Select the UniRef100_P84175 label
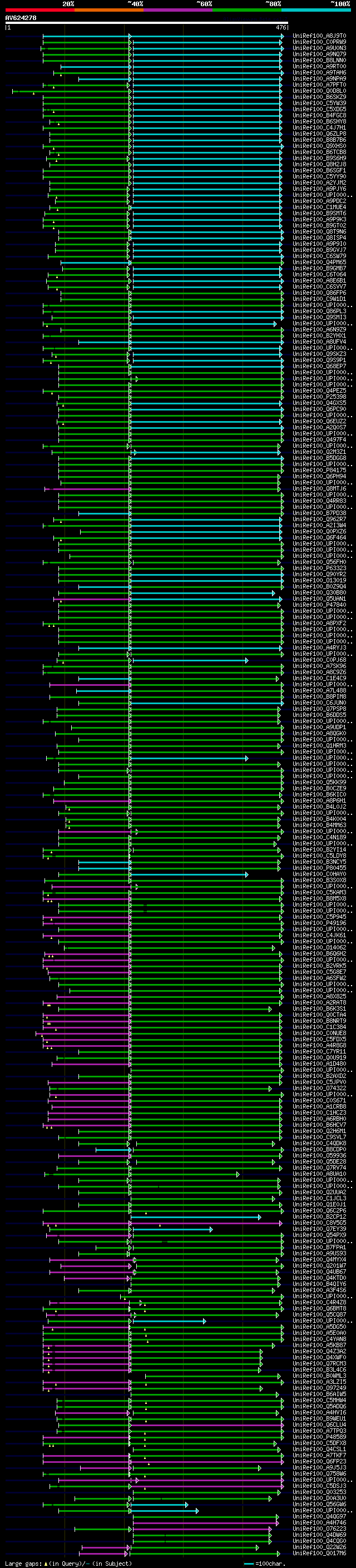Screen dimensions: 356x1568 319,470
